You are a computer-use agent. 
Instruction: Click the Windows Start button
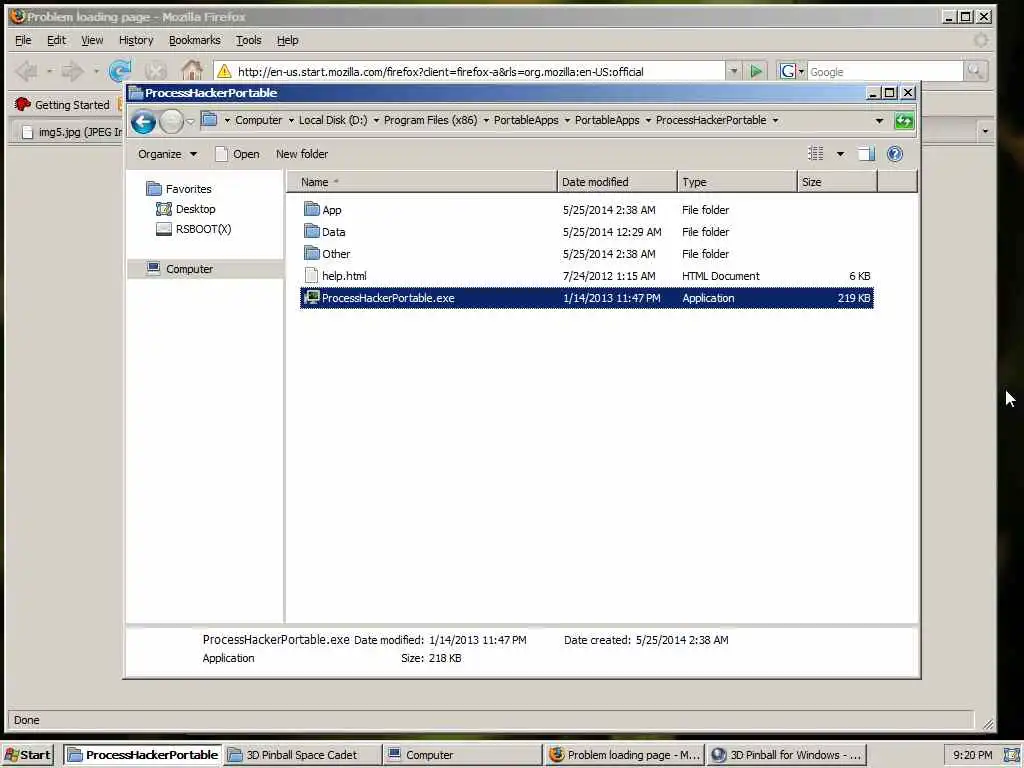(x=28, y=755)
